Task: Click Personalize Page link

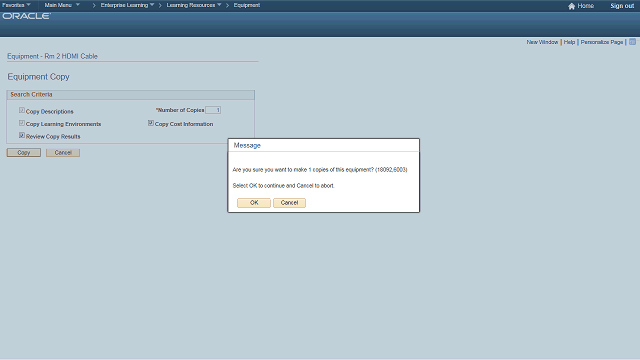Action: coord(602,42)
